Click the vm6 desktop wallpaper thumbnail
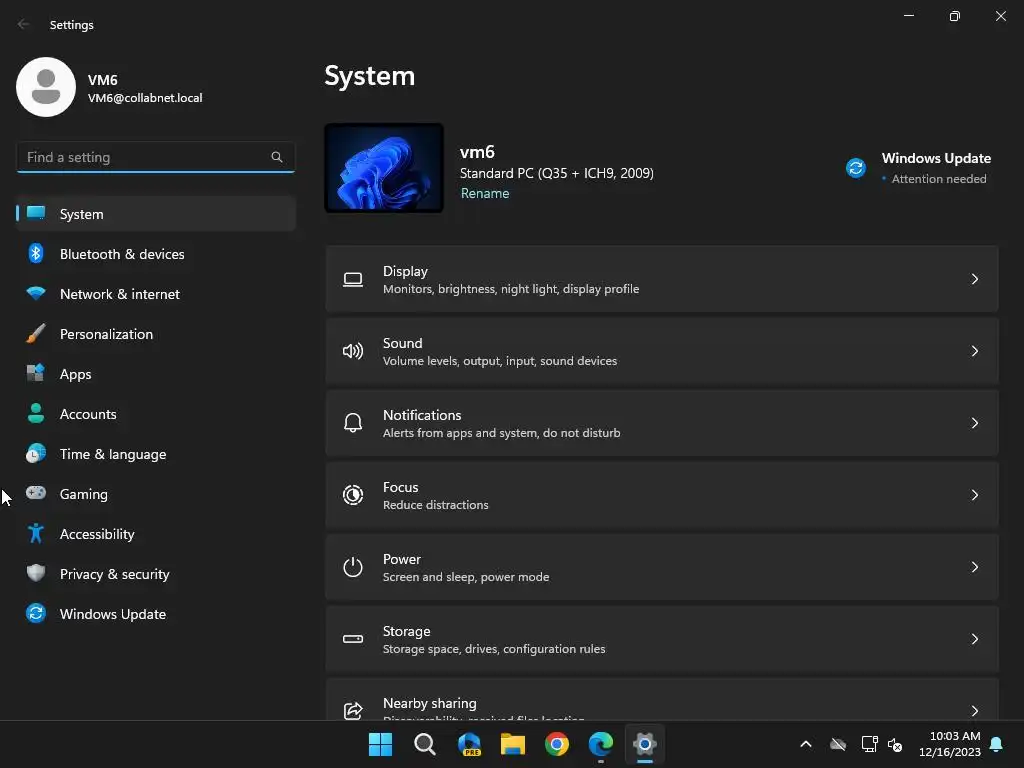The height and width of the screenshot is (768, 1024). tap(384, 168)
